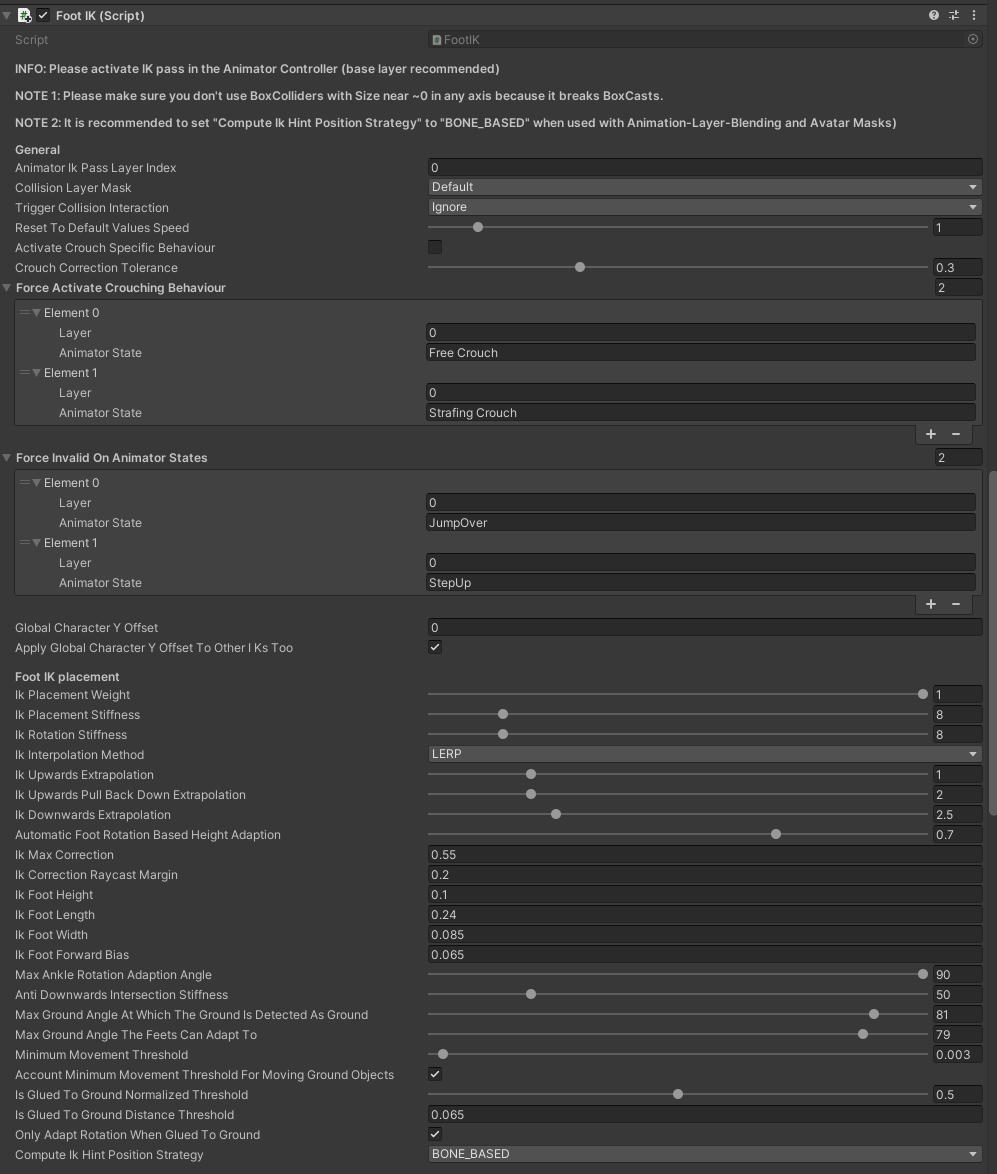Screen dimensions: 997x1174
Task: Add element to Force Invalid On Animator States
Action: tap(931, 604)
